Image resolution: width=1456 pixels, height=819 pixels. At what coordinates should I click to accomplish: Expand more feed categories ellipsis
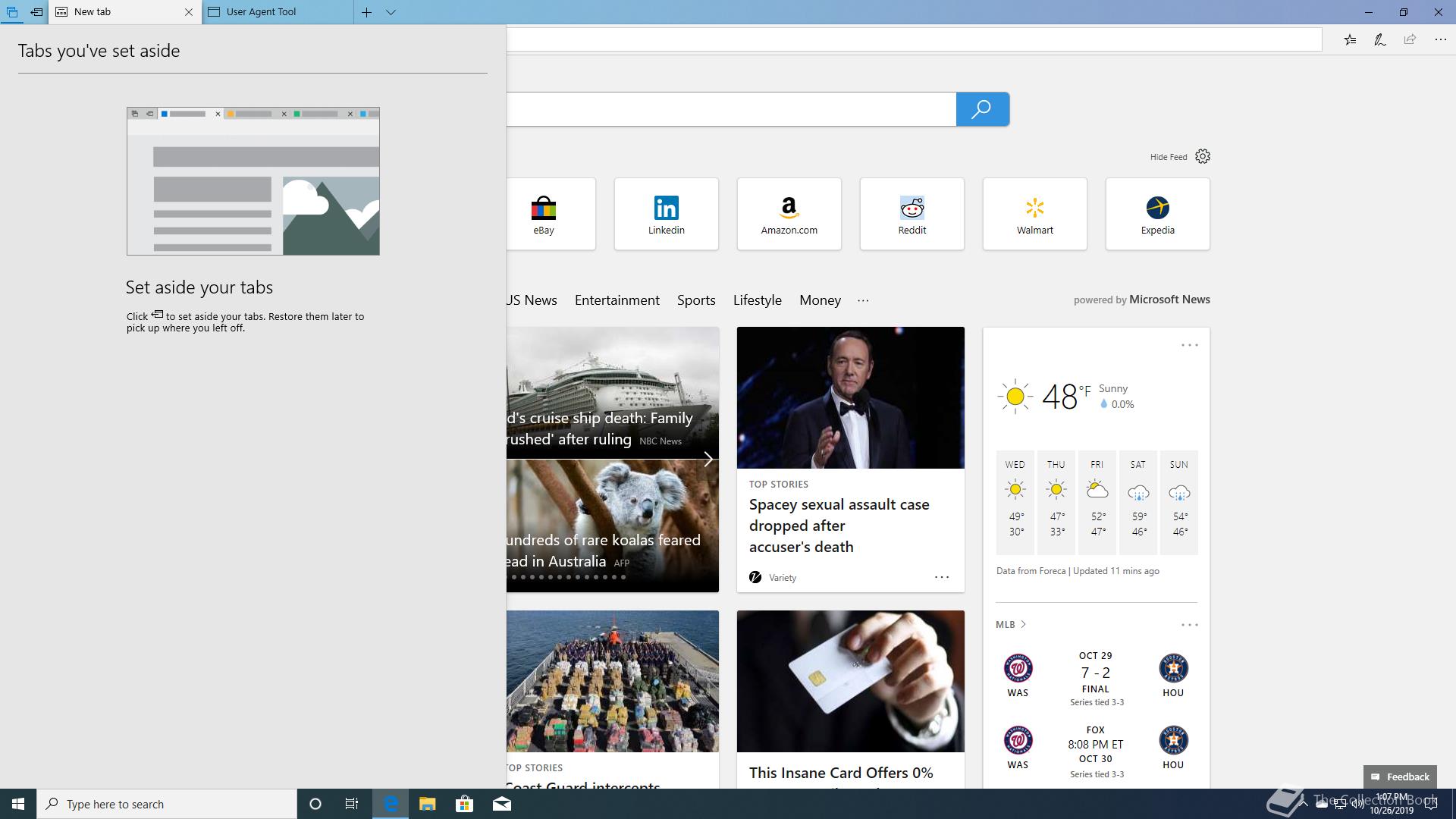[x=863, y=300]
